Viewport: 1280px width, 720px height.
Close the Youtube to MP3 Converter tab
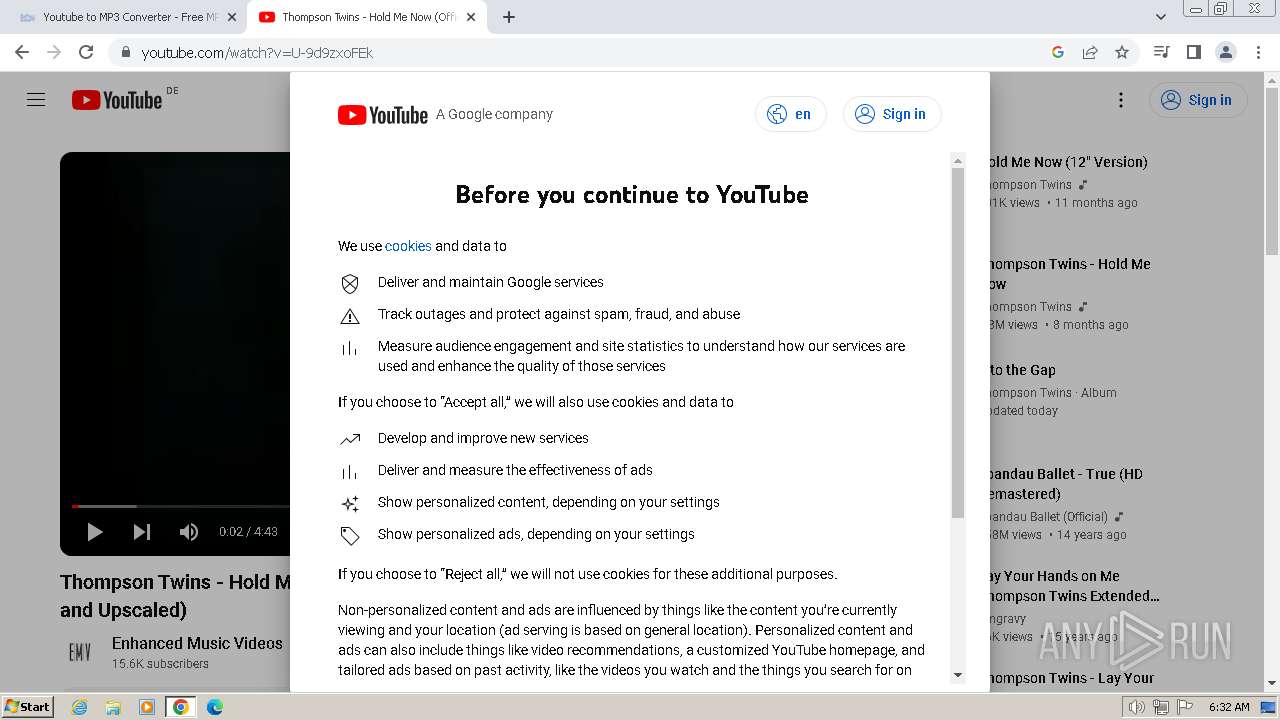(x=232, y=17)
